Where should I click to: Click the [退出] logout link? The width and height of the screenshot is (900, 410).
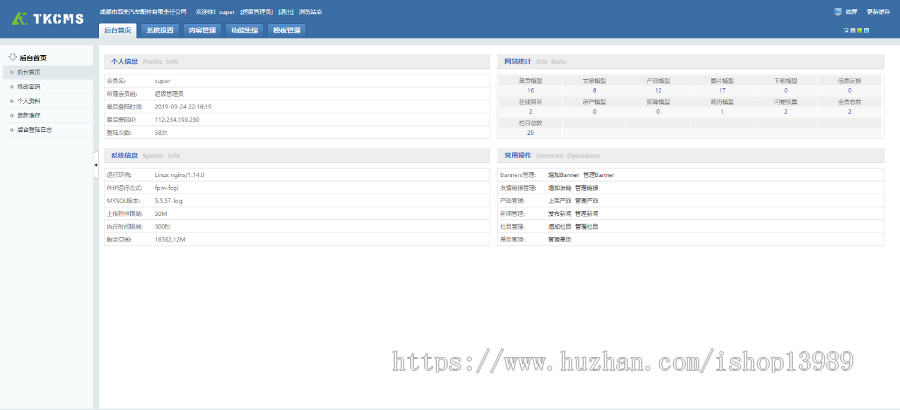tap(286, 11)
